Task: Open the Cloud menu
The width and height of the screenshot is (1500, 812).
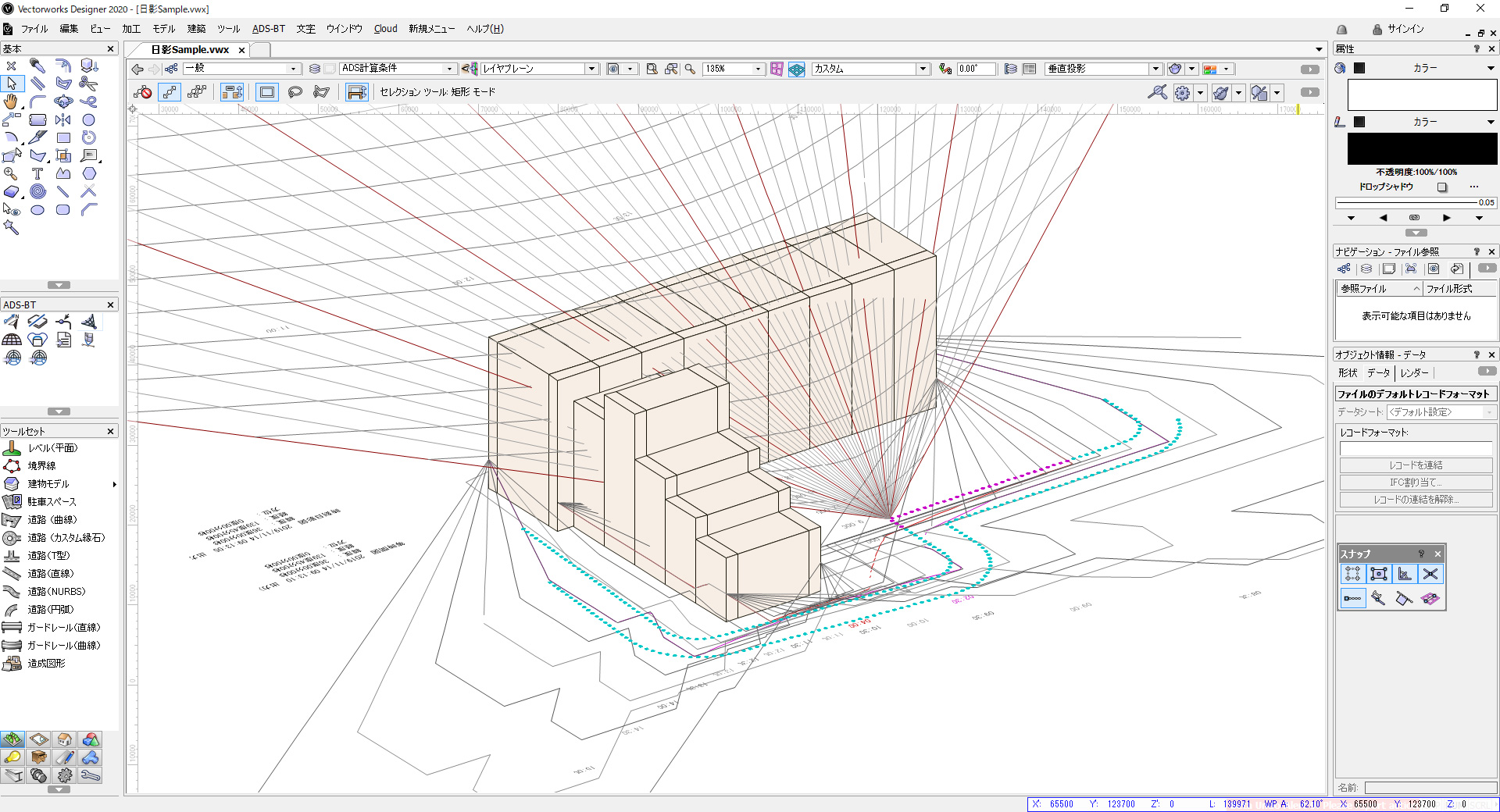Action: (385, 29)
